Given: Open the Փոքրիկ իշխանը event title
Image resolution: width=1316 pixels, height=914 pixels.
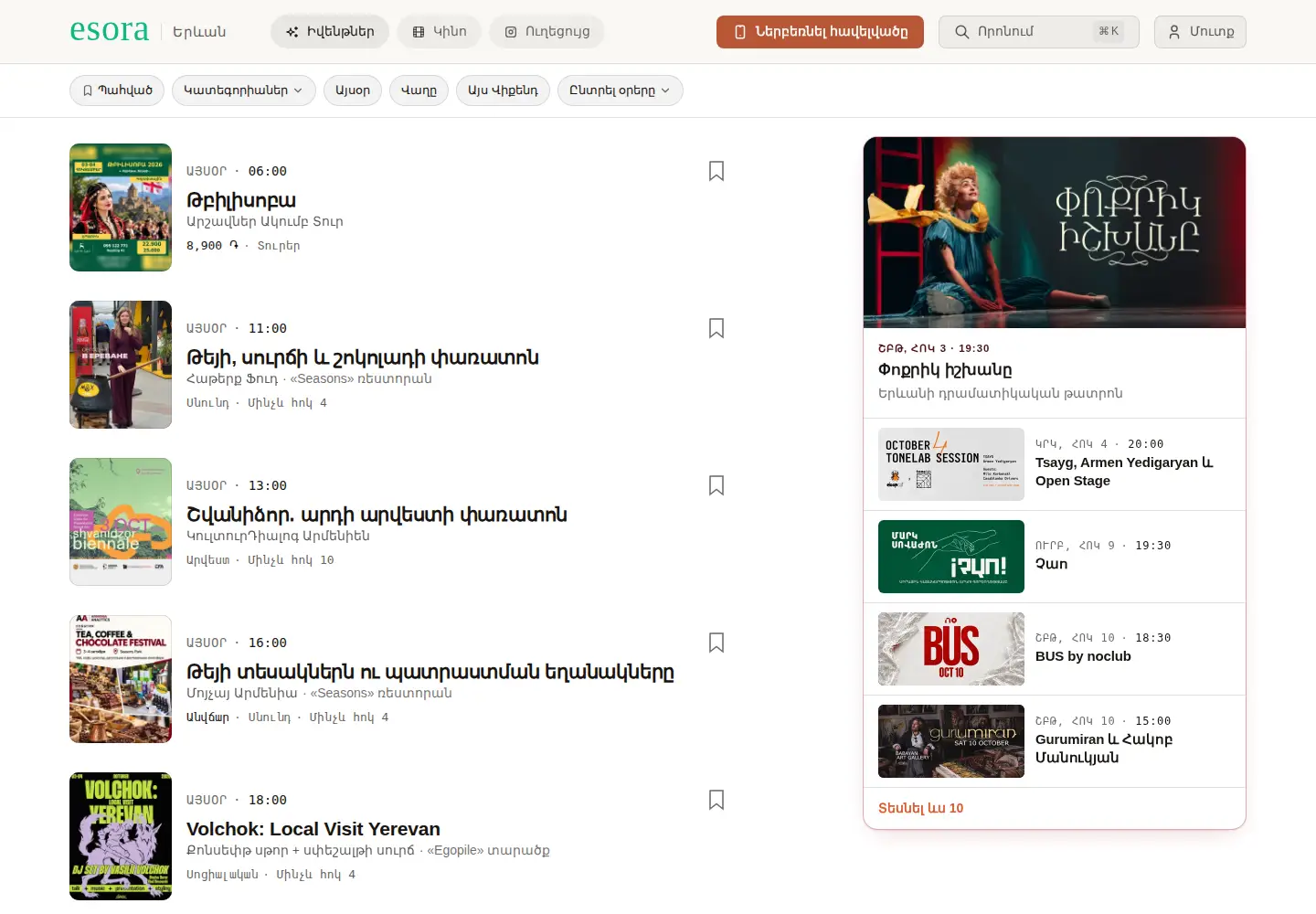Looking at the screenshot, I should coord(945,370).
